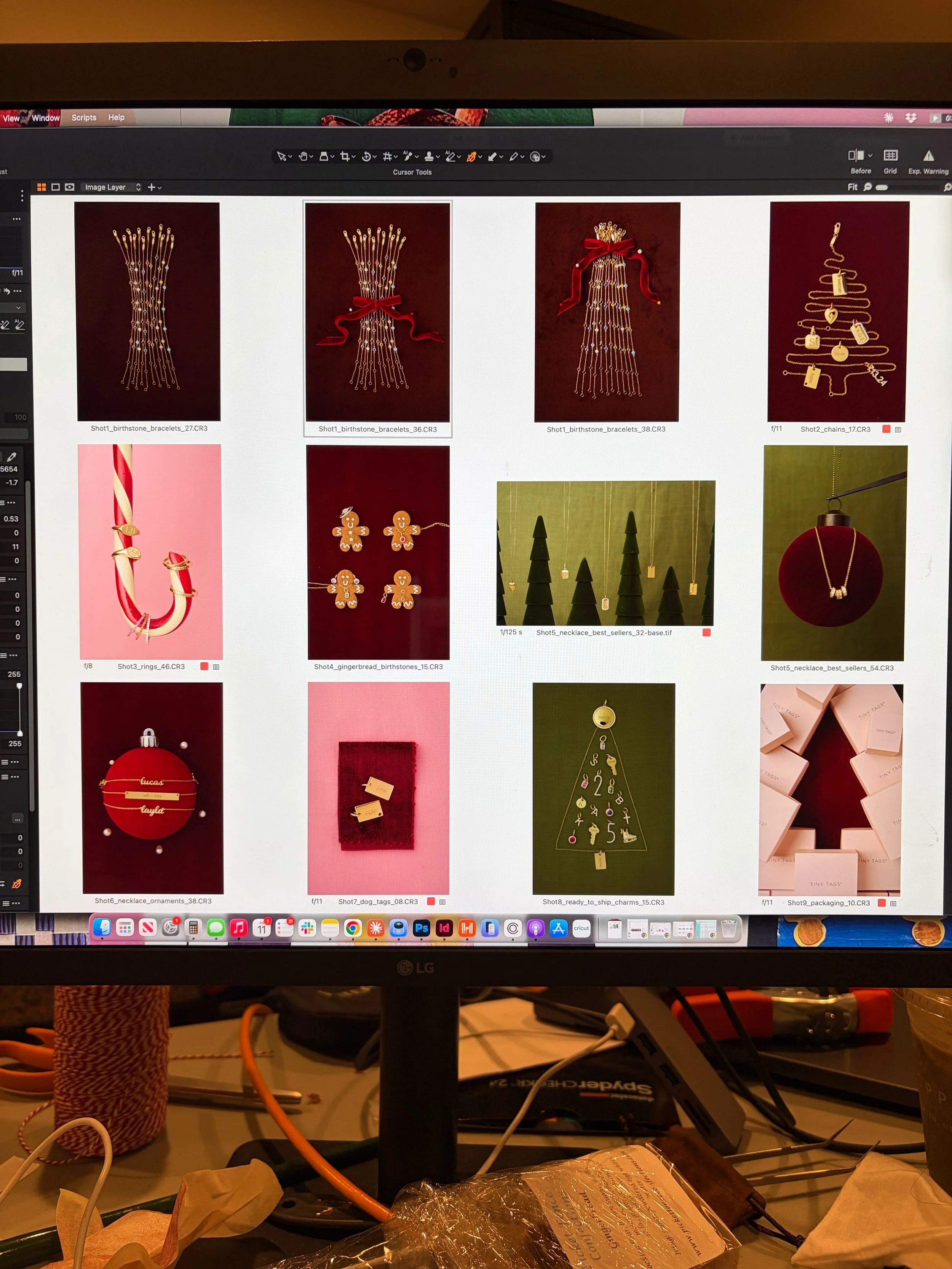Screen dimensions: 952x1269
Task: Select the Shot6_necklace_ornaments_38.CR3 thumbnail
Action: click(152, 788)
